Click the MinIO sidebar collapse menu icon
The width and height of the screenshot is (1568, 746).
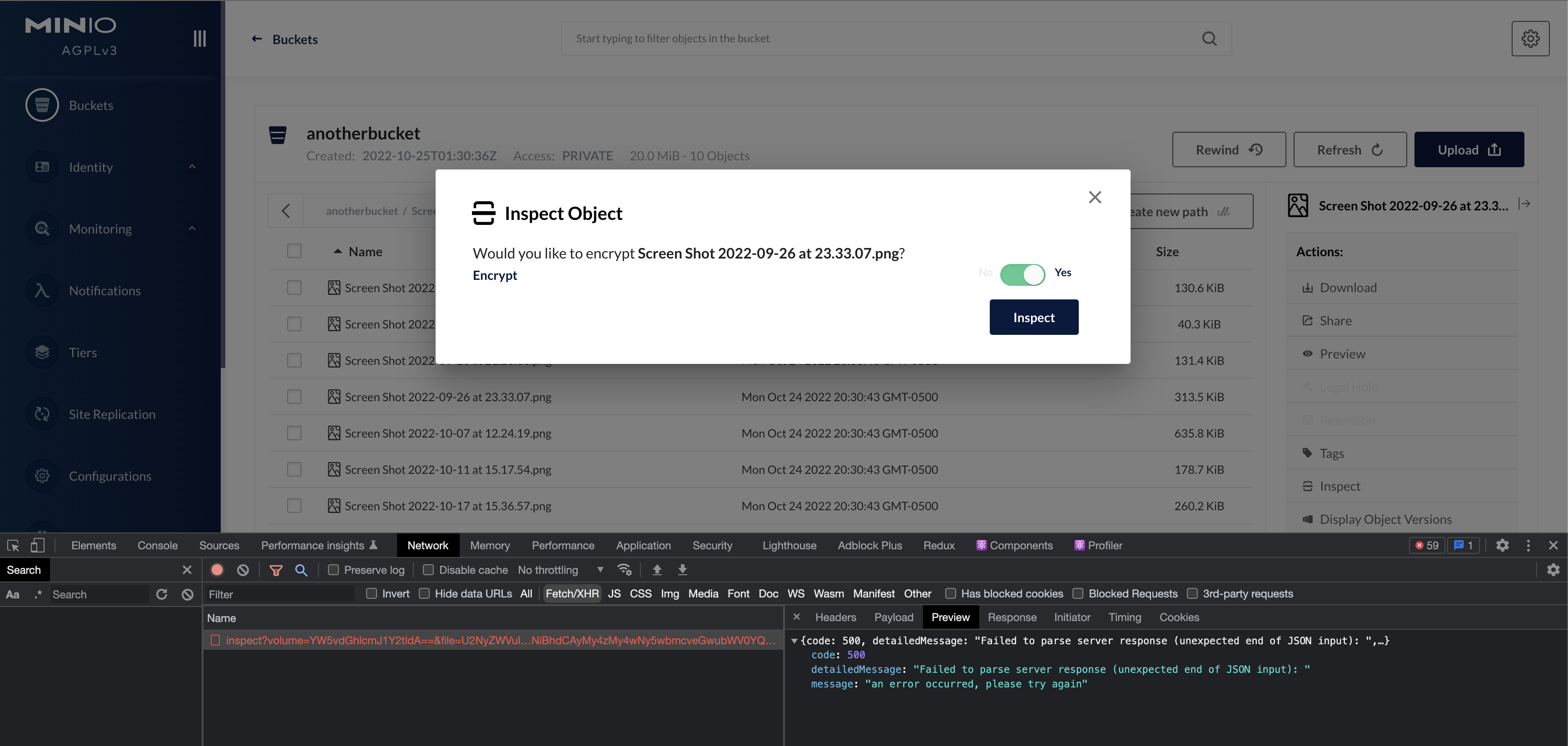[200, 38]
